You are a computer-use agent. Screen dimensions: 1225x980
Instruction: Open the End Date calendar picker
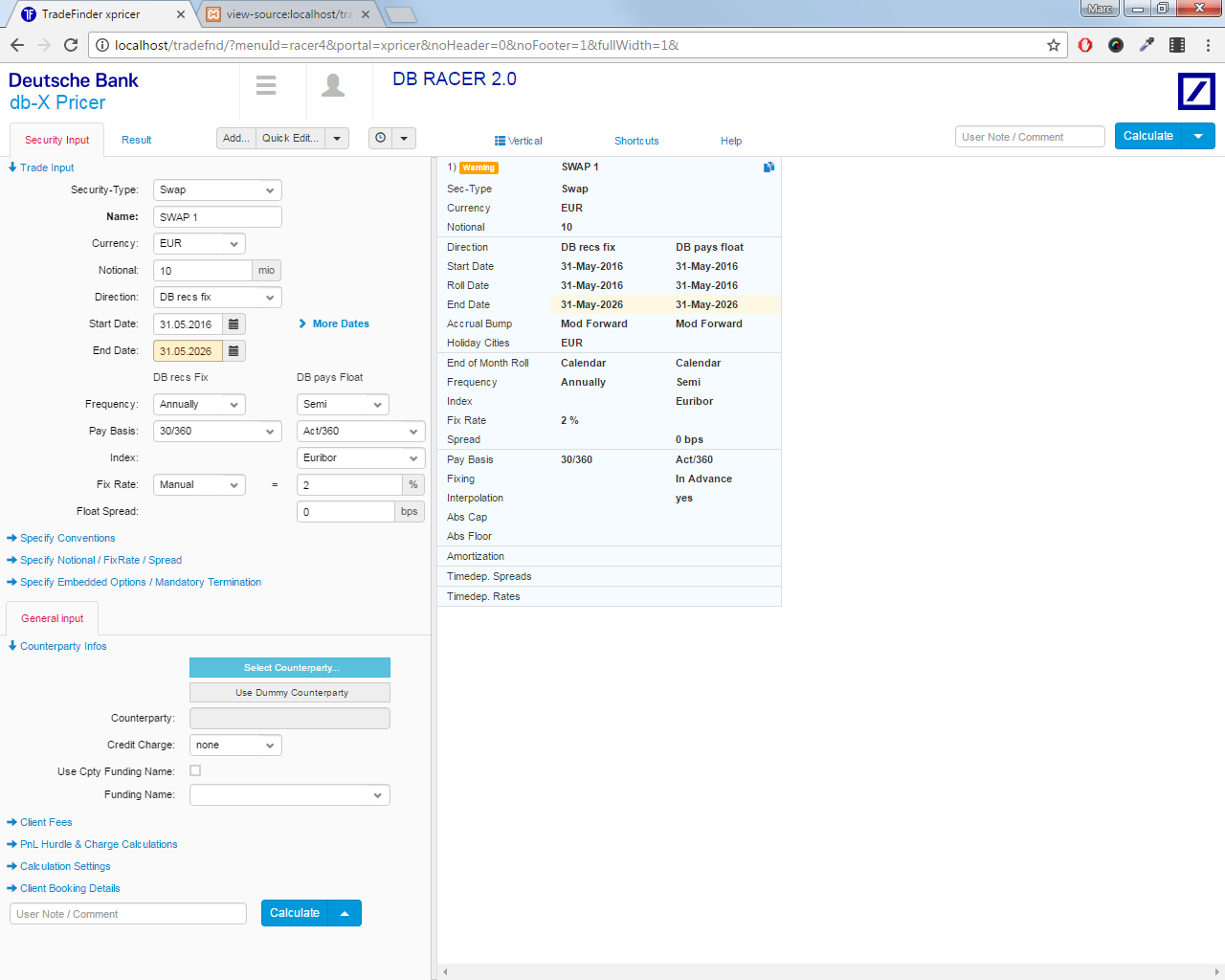234,351
